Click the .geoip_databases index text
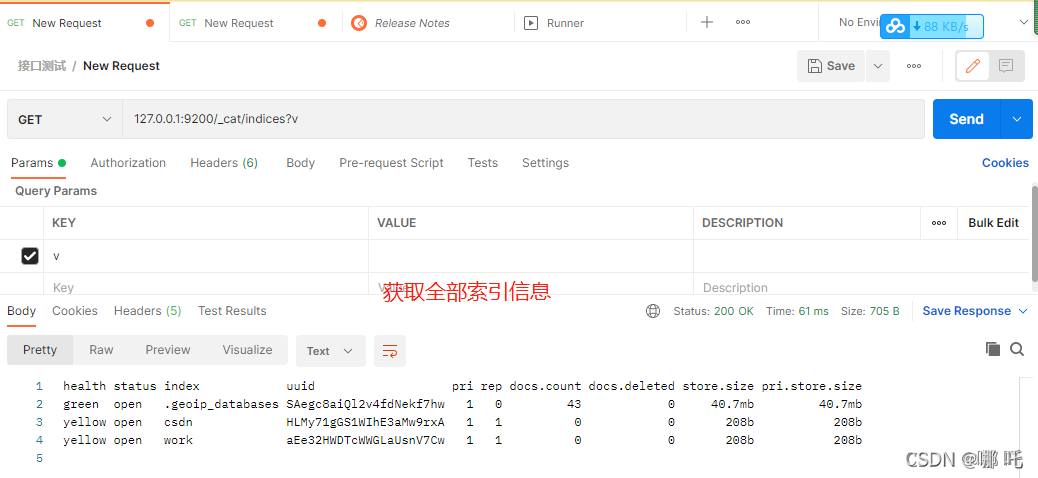This screenshot has height=478, width=1038. coord(222,404)
